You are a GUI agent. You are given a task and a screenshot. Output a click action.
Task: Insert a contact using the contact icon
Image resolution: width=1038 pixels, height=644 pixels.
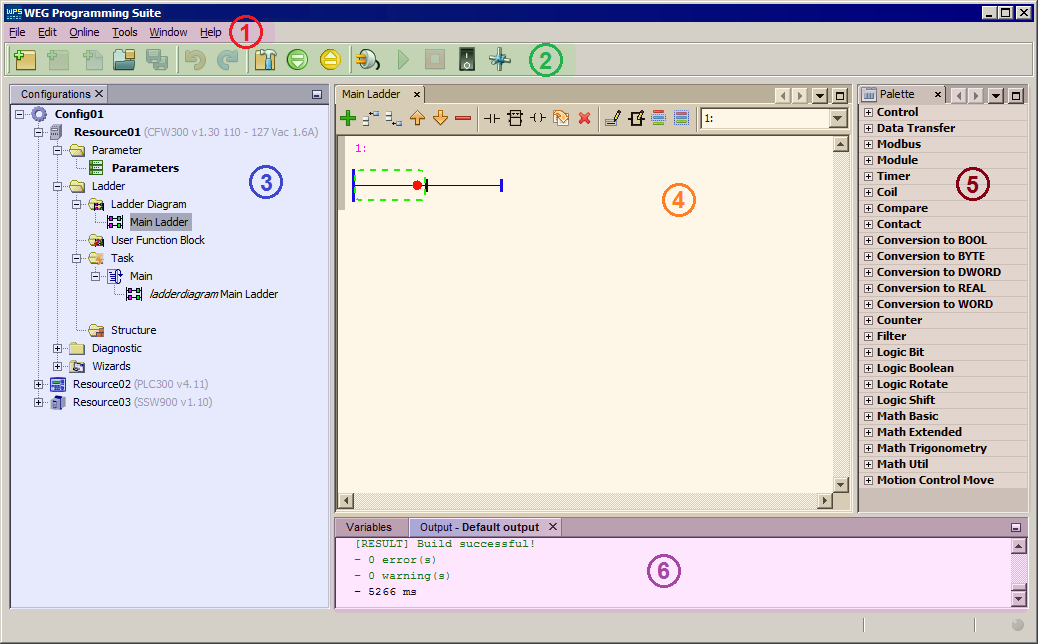490,117
